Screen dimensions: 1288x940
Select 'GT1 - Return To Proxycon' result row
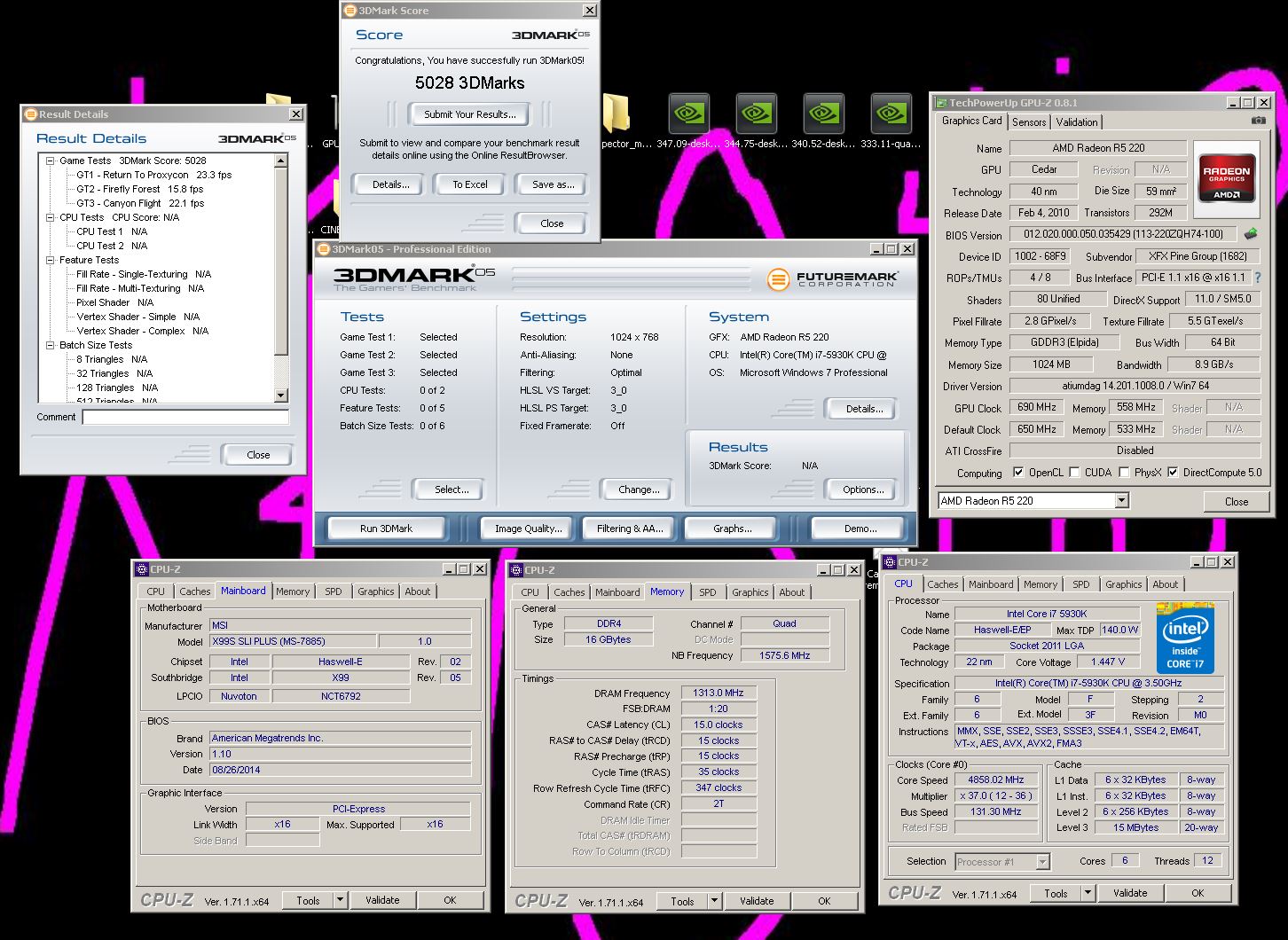(153, 175)
